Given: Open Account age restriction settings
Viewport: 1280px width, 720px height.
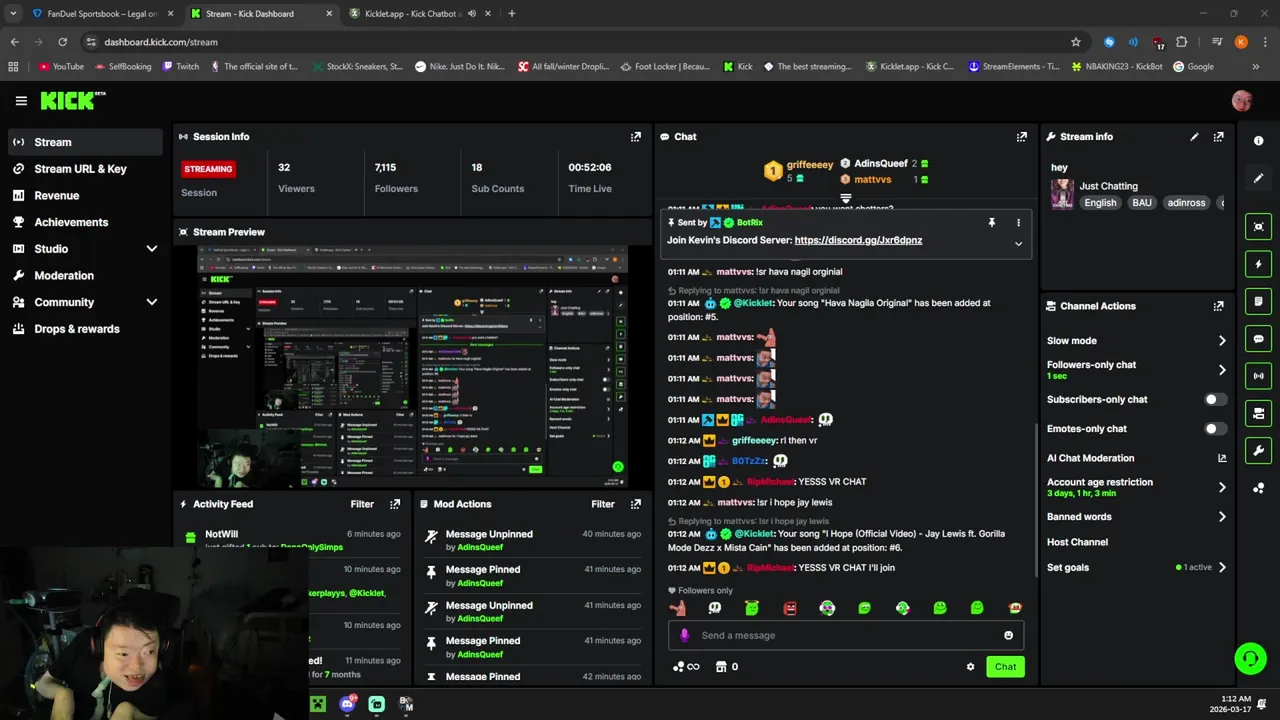Looking at the screenshot, I should [1137, 487].
